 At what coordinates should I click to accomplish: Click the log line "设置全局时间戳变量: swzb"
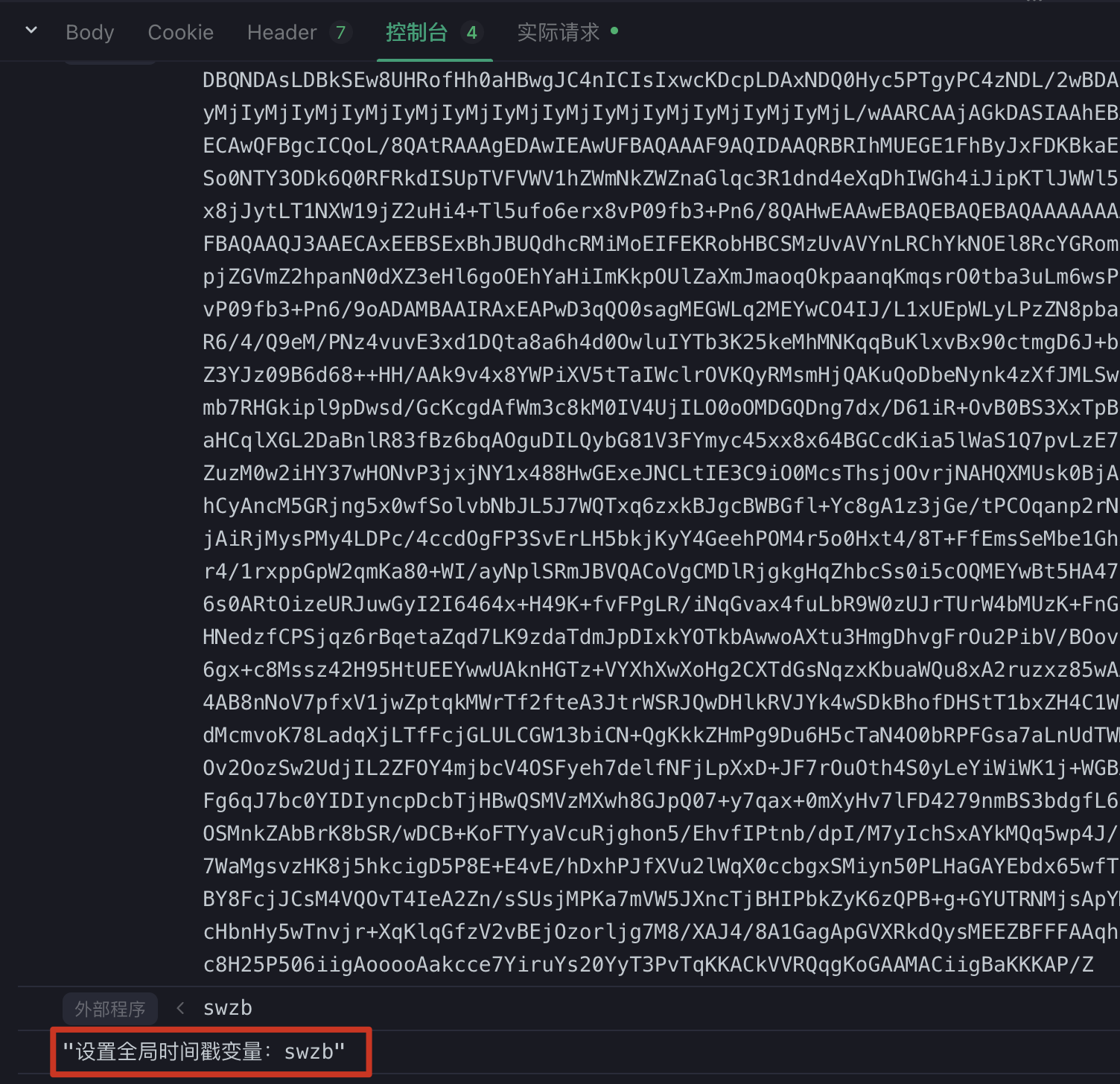click(203, 1051)
